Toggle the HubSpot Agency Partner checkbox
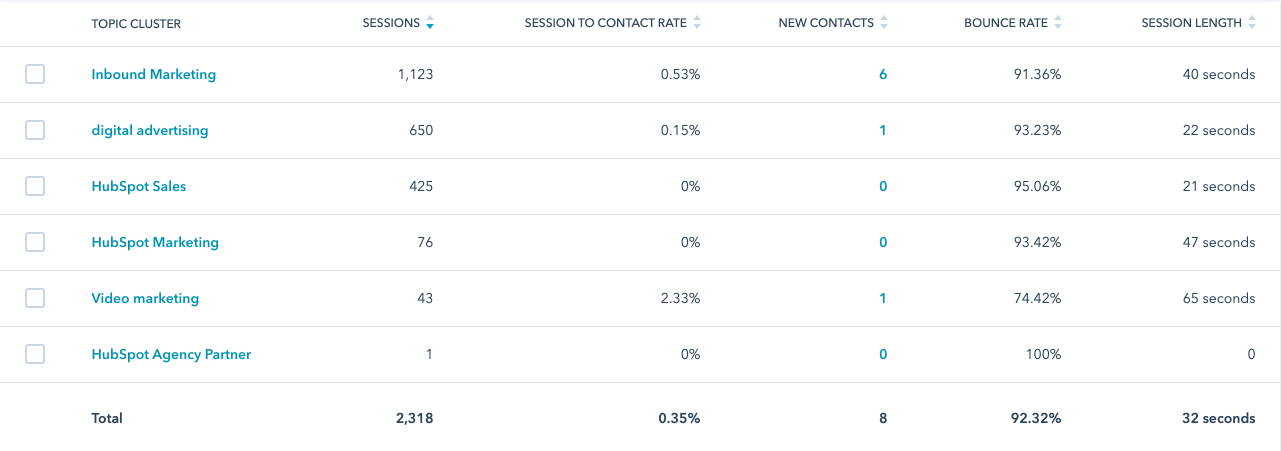The height and width of the screenshot is (451, 1281). 35,354
